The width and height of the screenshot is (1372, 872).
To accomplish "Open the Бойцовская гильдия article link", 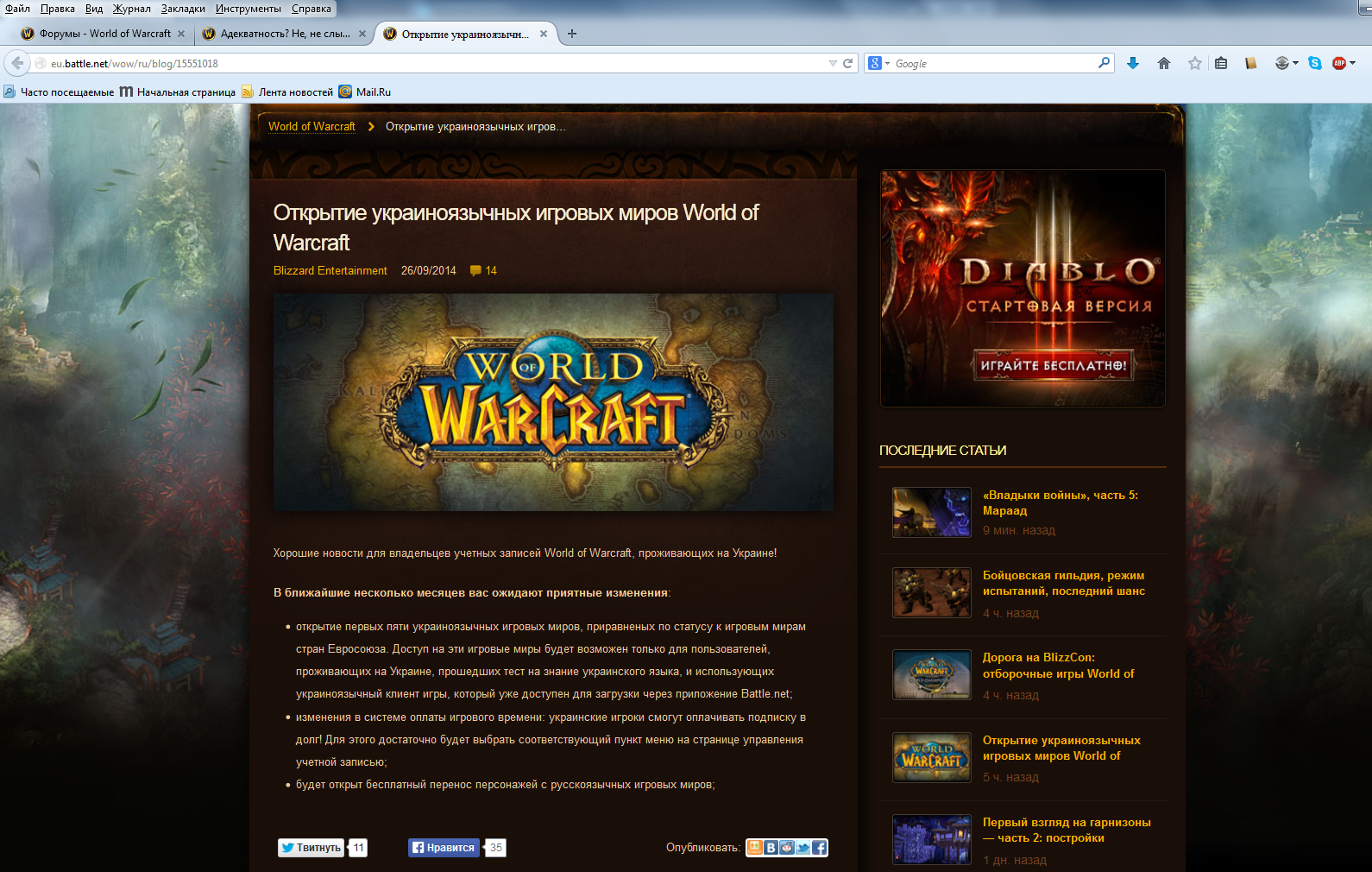I will (x=1064, y=583).
